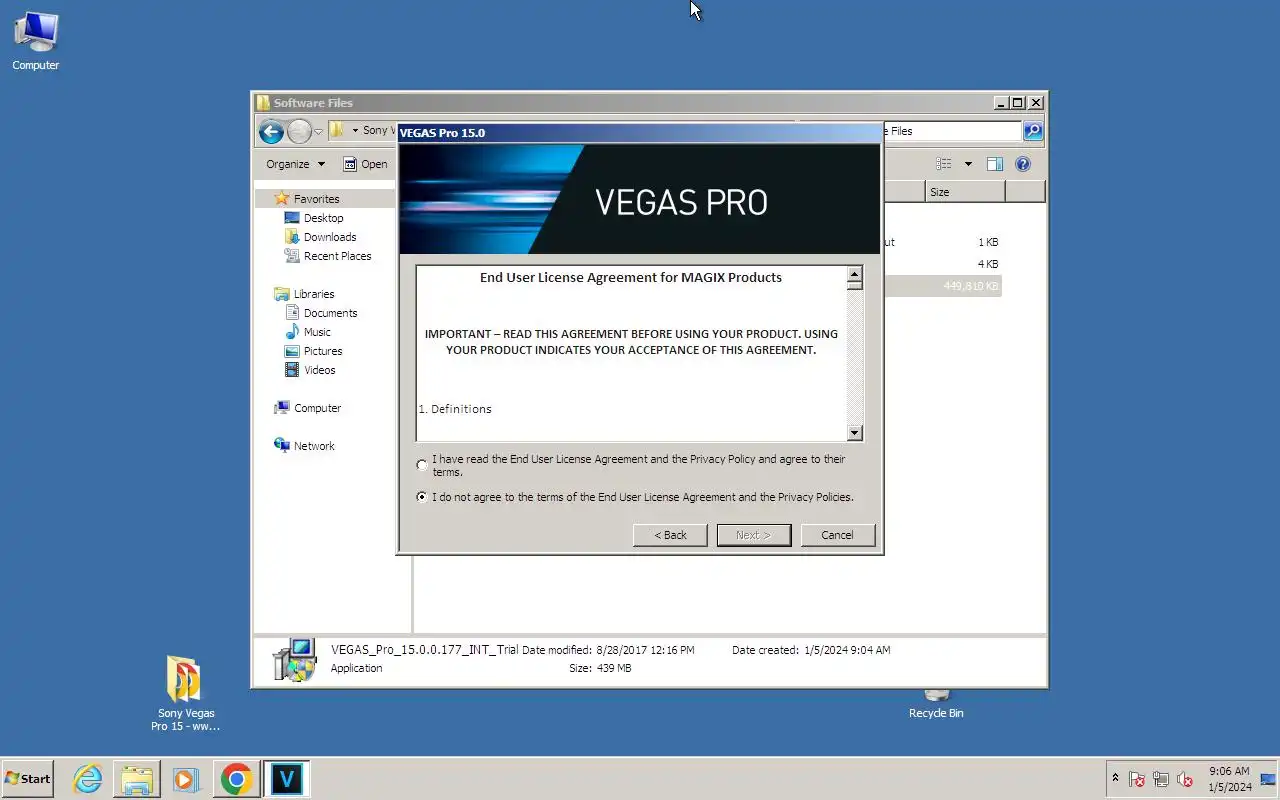Open Music library
Viewport: 1280px width, 800px height.
point(317,332)
